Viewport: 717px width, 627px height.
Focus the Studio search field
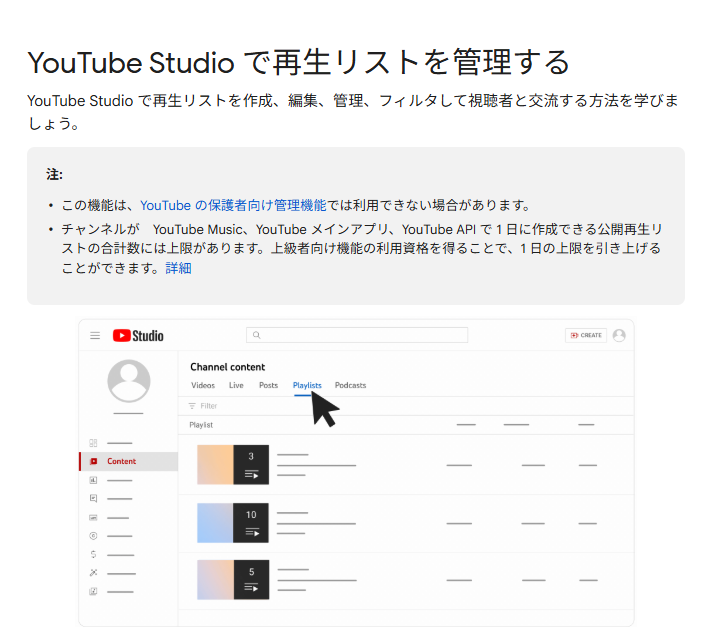point(357,335)
